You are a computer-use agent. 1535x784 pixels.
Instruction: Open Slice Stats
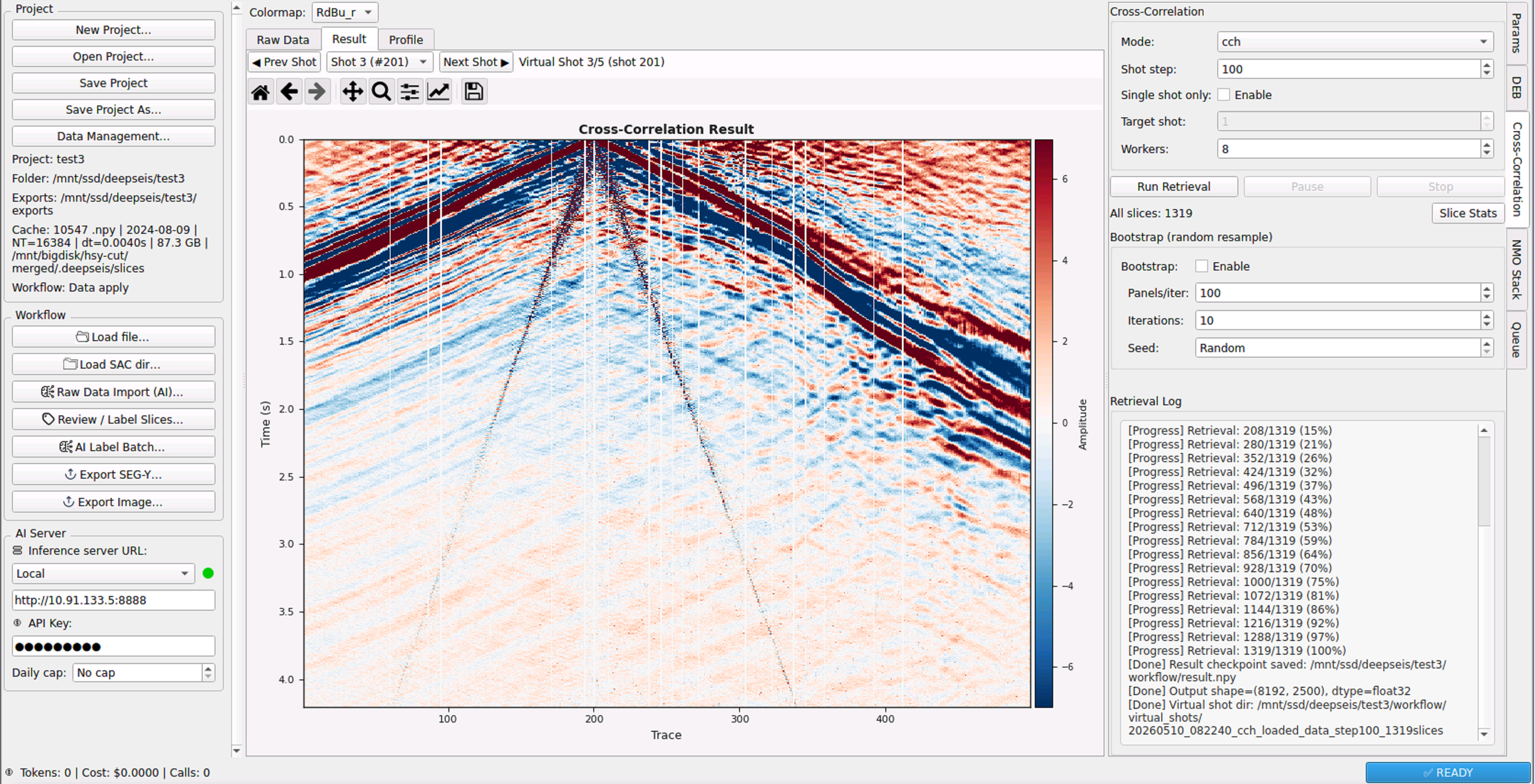point(1468,213)
